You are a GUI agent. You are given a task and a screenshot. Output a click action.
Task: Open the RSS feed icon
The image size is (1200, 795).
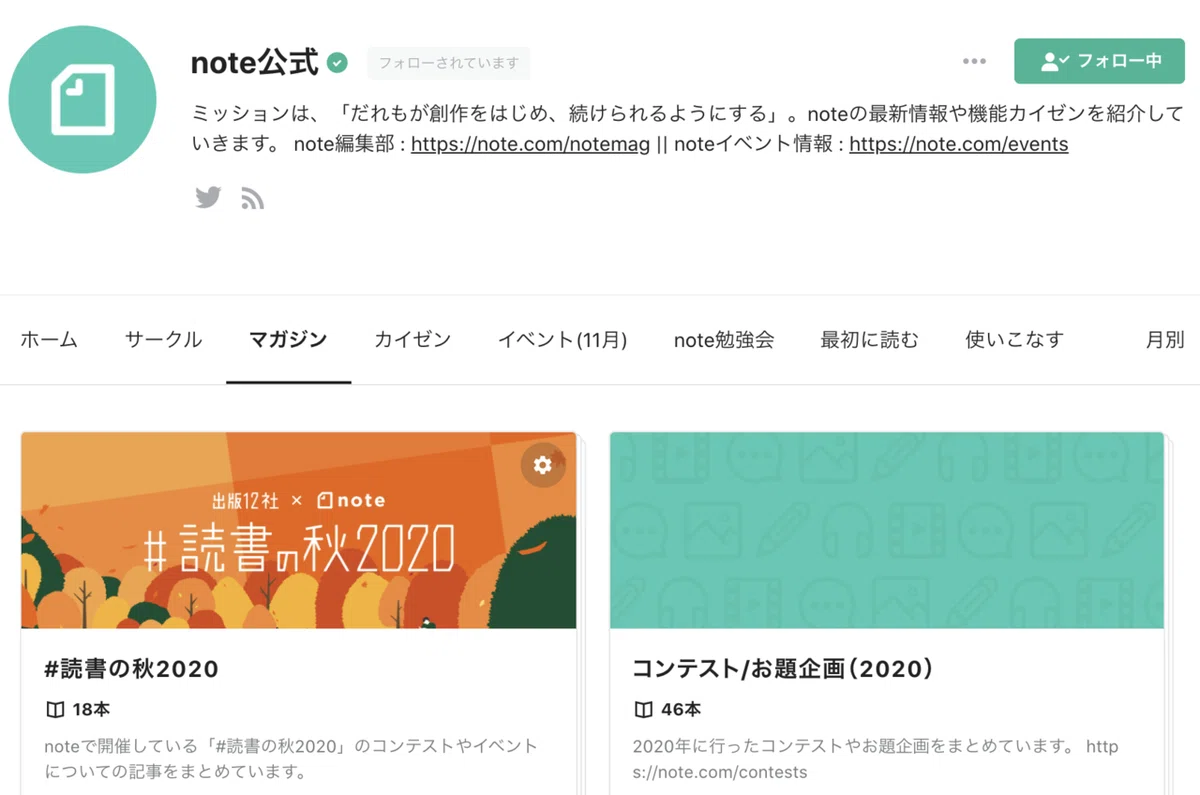coord(253,199)
